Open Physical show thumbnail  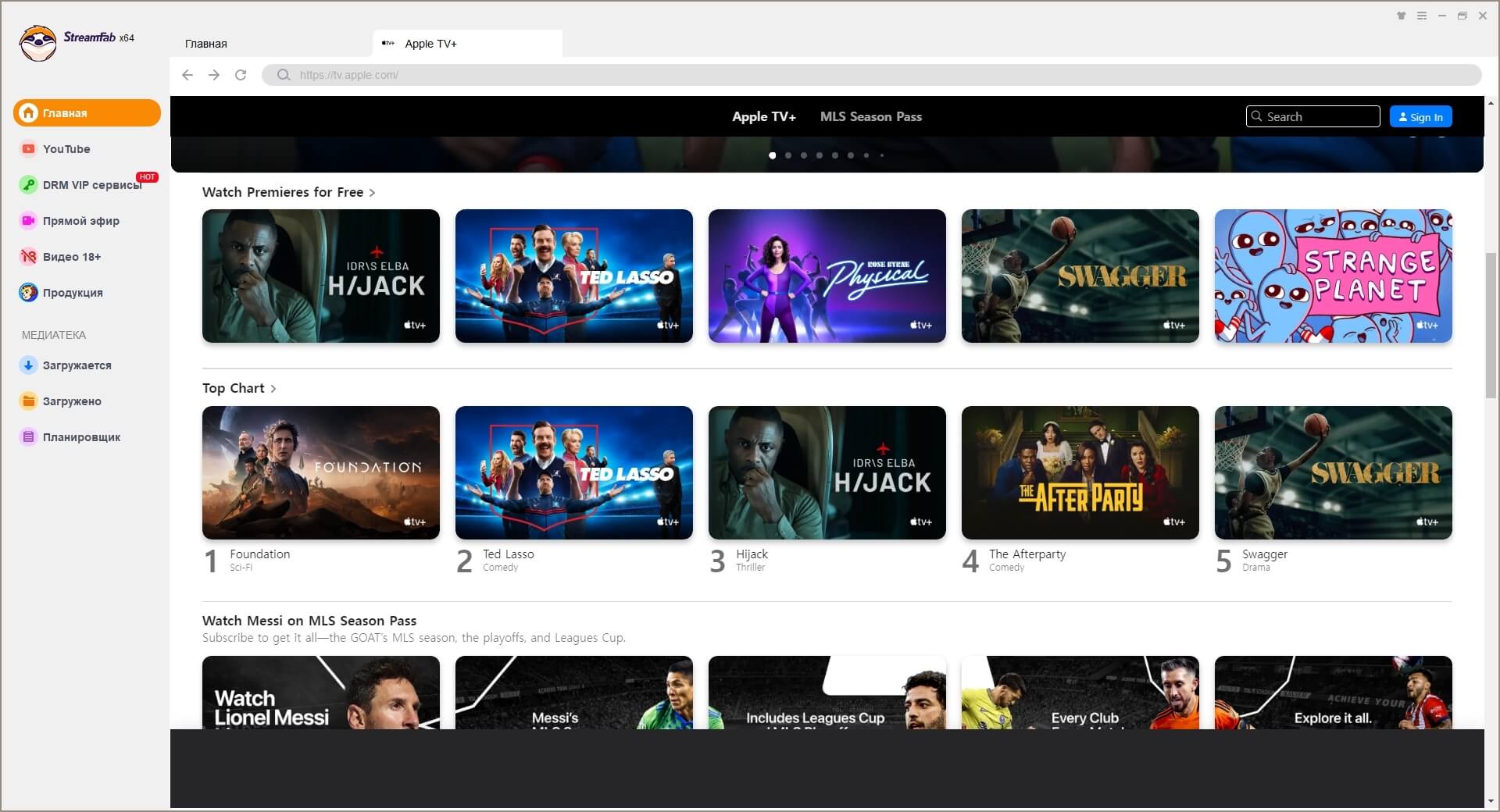[827, 276]
